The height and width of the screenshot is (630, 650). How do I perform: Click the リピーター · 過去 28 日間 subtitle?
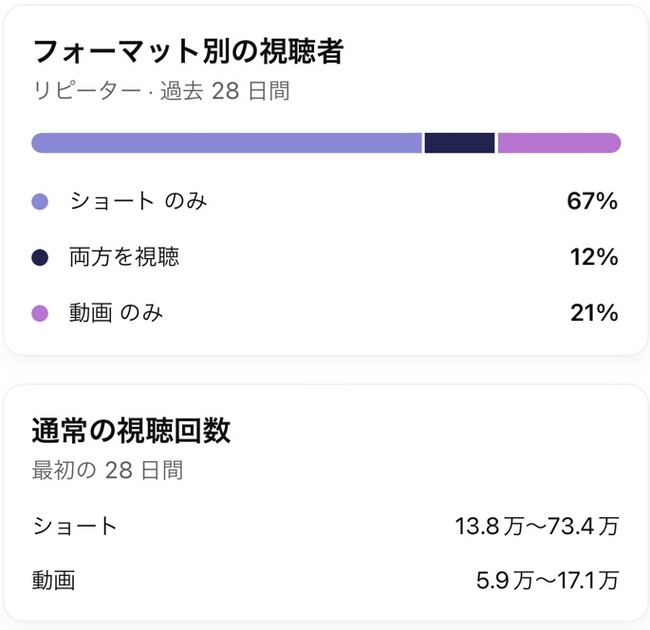[x=161, y=91]
